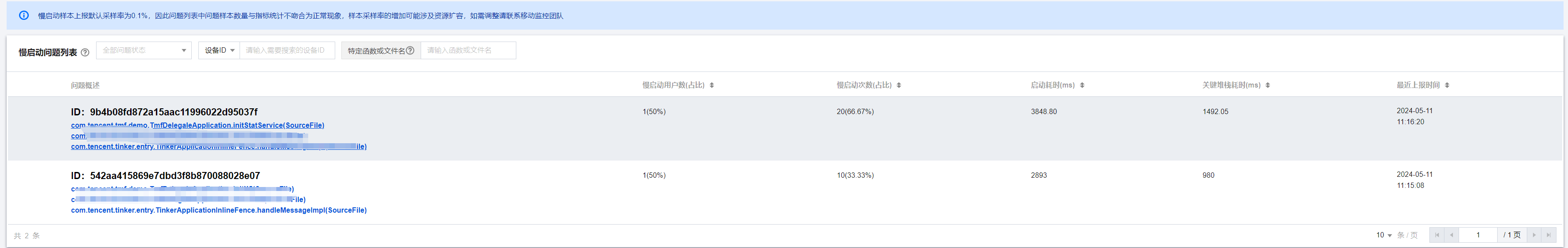
Task: Click the device ID search input field
Action: (x=287, y=50)
